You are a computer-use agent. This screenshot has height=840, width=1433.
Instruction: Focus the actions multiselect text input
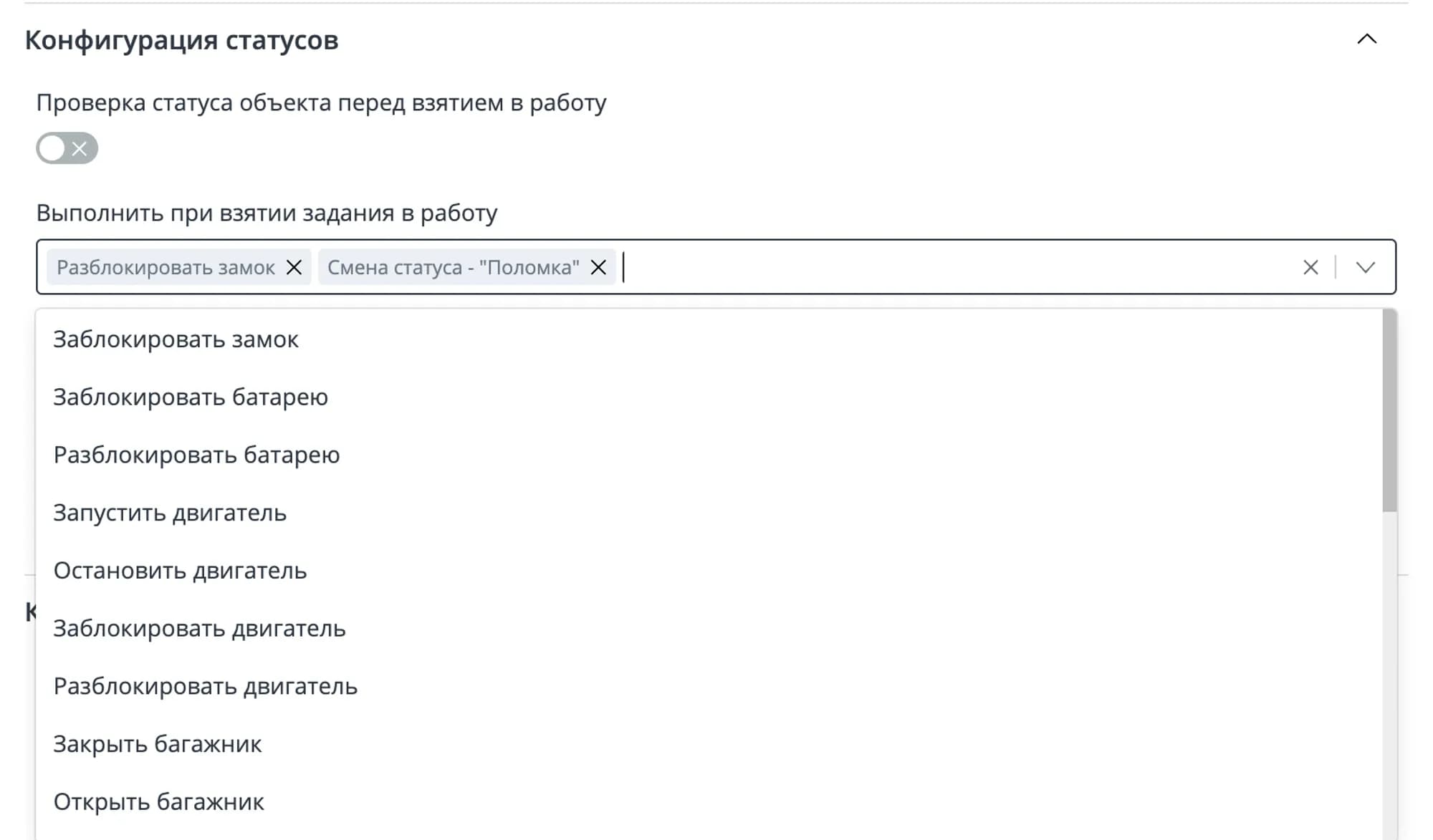(931, 267)
